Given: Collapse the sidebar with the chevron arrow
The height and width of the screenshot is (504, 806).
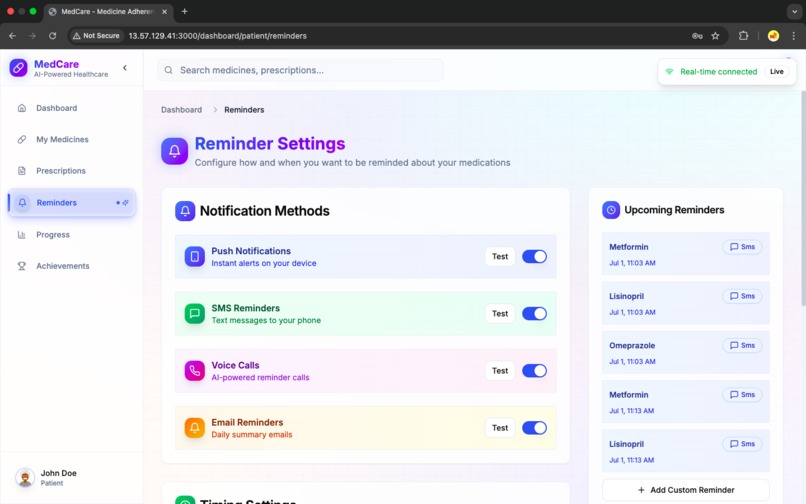Looking at the screenshot, I should 125,67.
